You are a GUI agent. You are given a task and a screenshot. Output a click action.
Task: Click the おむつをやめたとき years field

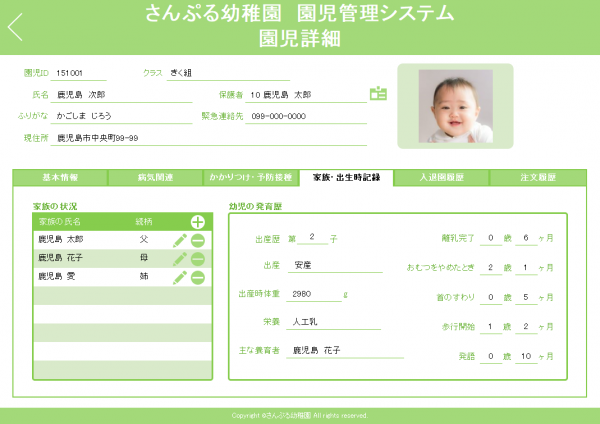pyautogui.click(x=491, y=268)
